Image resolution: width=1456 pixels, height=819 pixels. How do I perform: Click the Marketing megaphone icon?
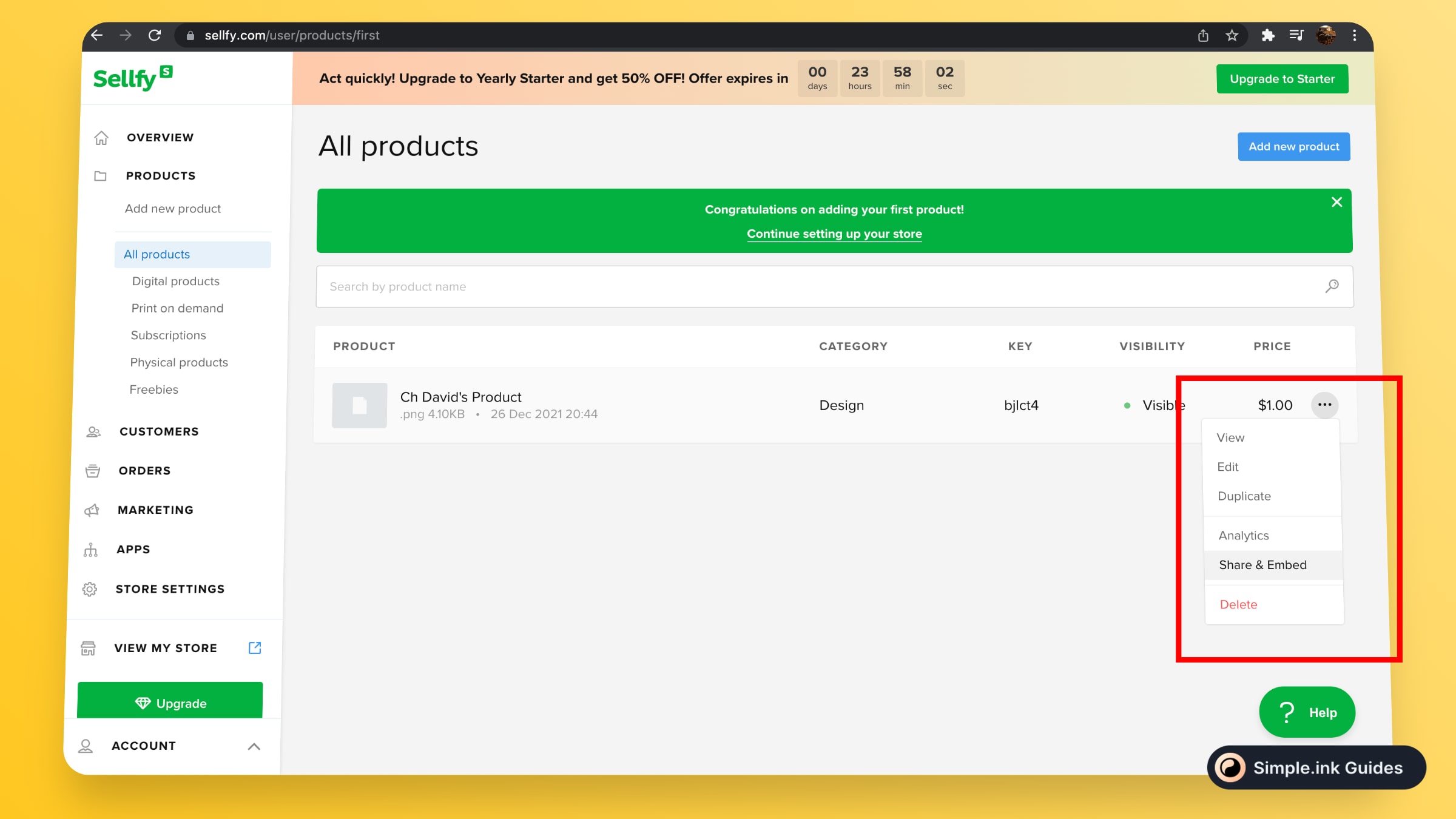coord(92,510)
